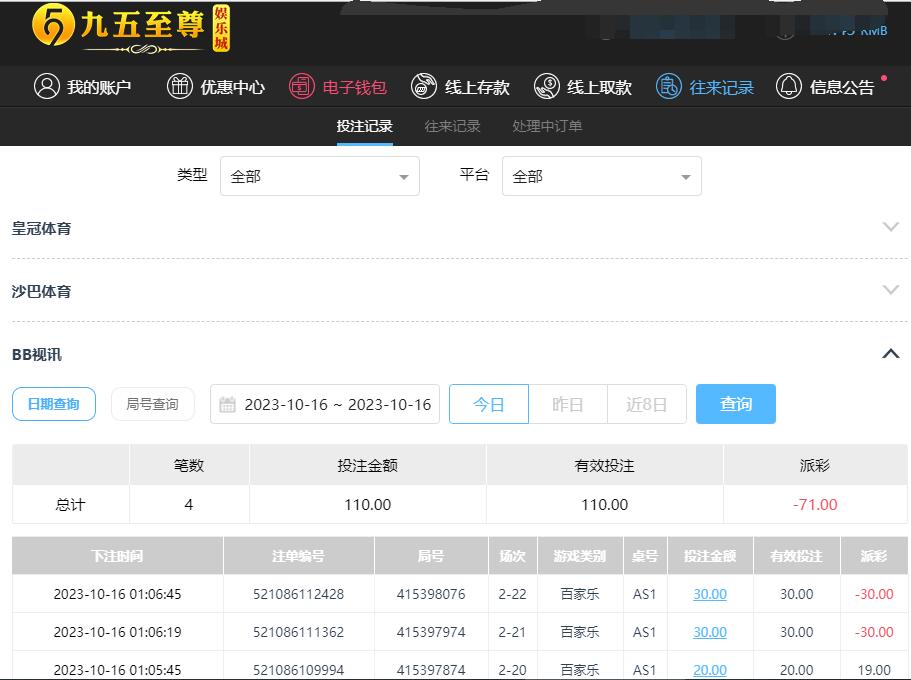Image resolution: width=911 pixels, height=680 pixels.
Task: Open the 类型 dropdown menu
Action: point(319,176)
